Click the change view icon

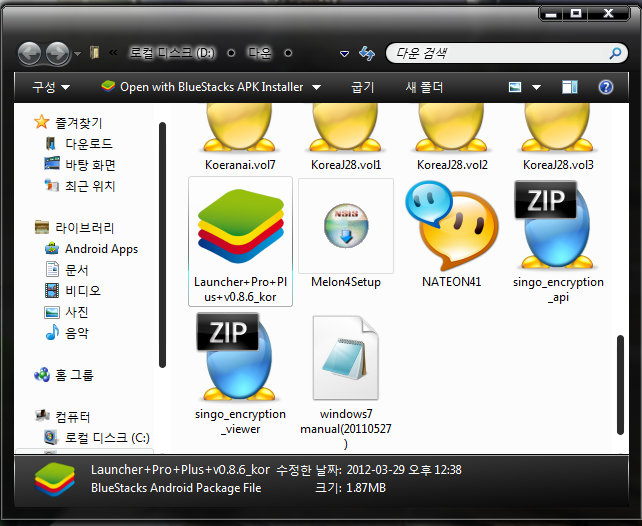point(515,87)
